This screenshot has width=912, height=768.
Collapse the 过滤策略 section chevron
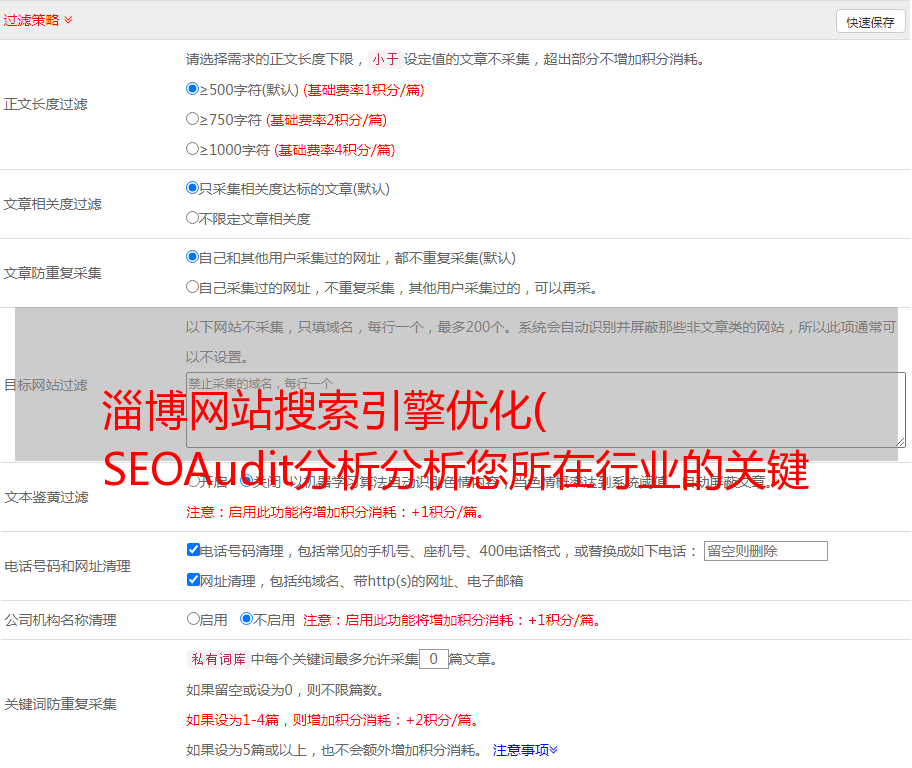pyautogui.click(x=68, y=20)
